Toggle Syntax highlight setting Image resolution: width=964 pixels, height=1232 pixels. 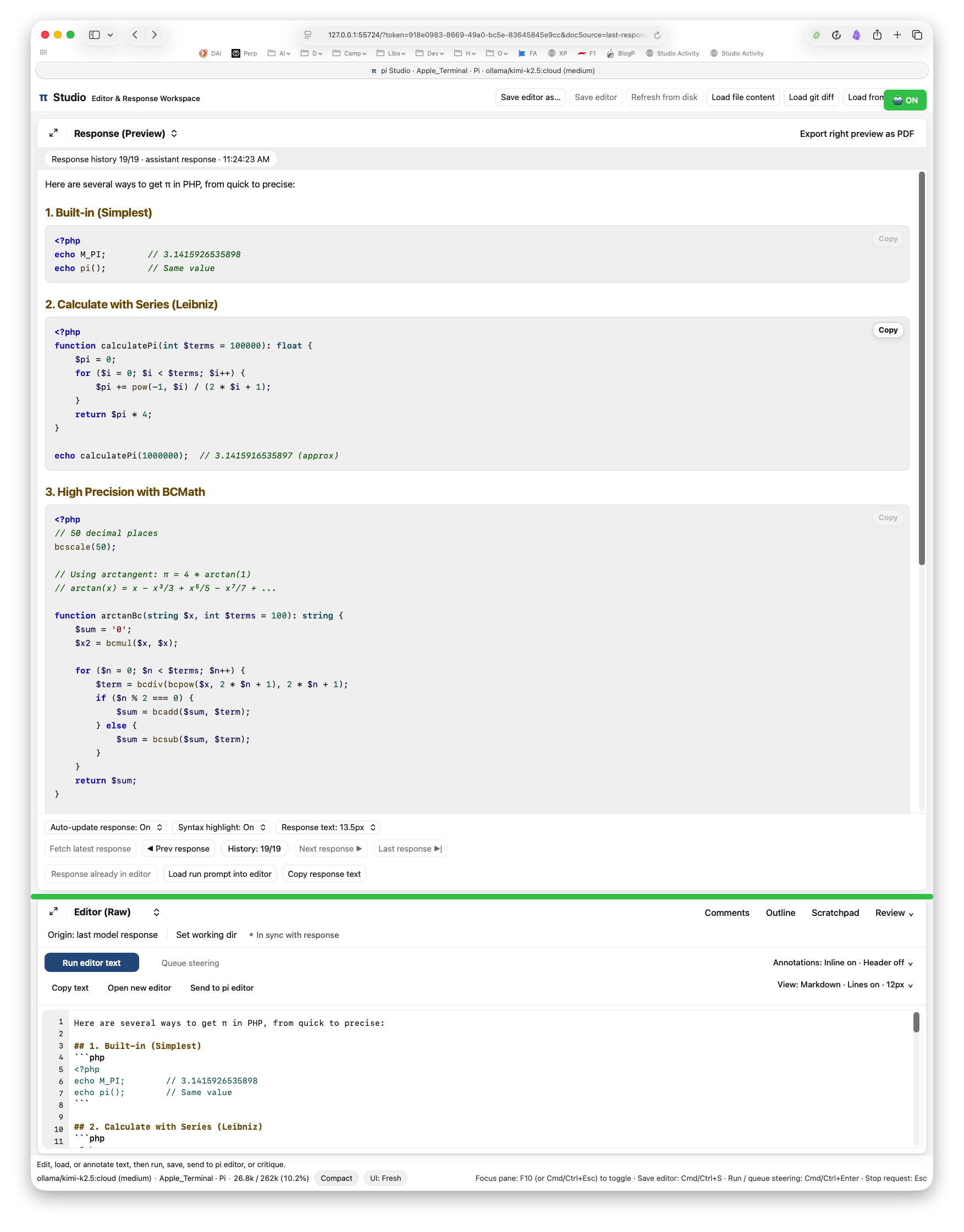point(221,827)
